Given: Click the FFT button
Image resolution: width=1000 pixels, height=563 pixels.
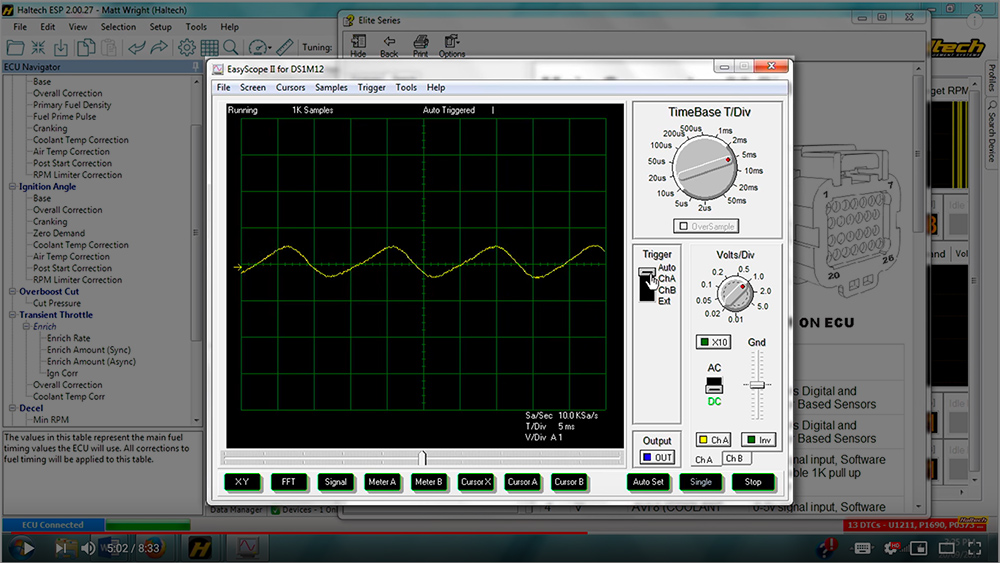Looking at the screenshot, I should [x=288, y=482].
